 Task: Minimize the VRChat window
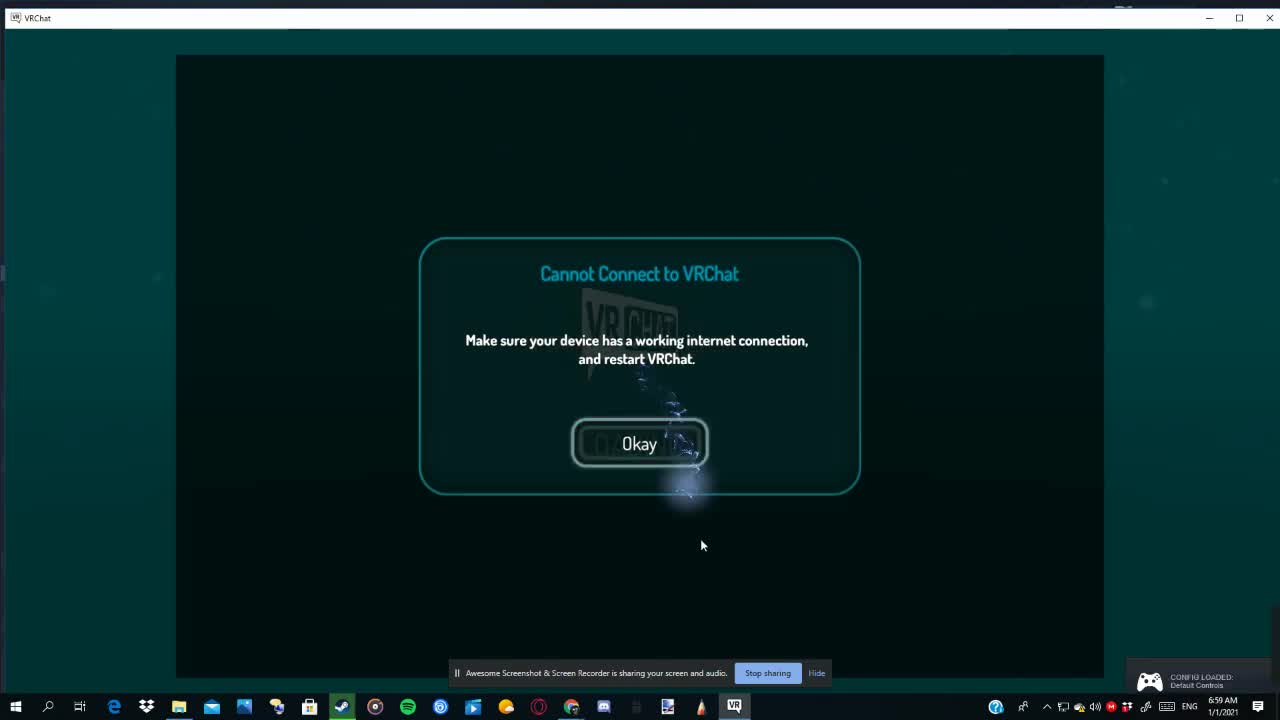coord(1209,18)
